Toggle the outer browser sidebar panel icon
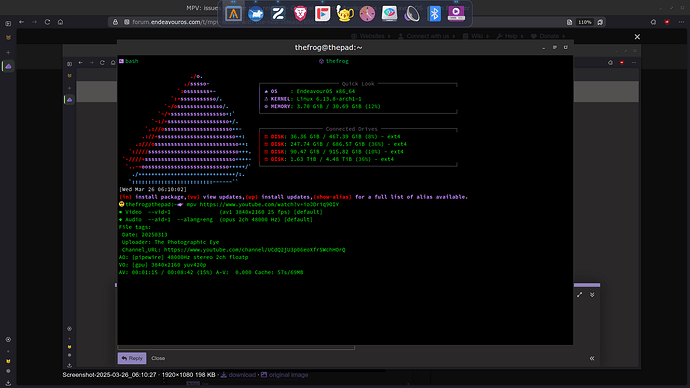This screenshot has width=690, height=388. pyautogui.click(x=8, y=23)
